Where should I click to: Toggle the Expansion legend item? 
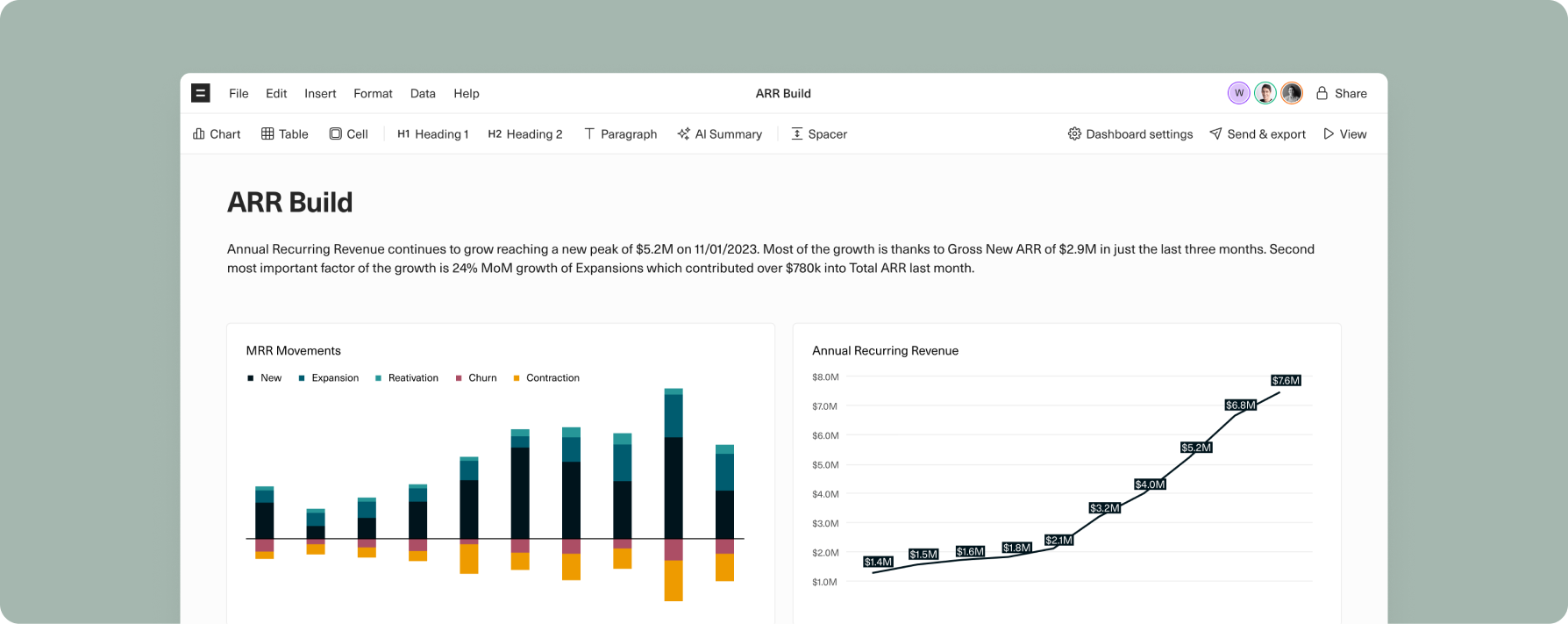[x=329, y=378]
